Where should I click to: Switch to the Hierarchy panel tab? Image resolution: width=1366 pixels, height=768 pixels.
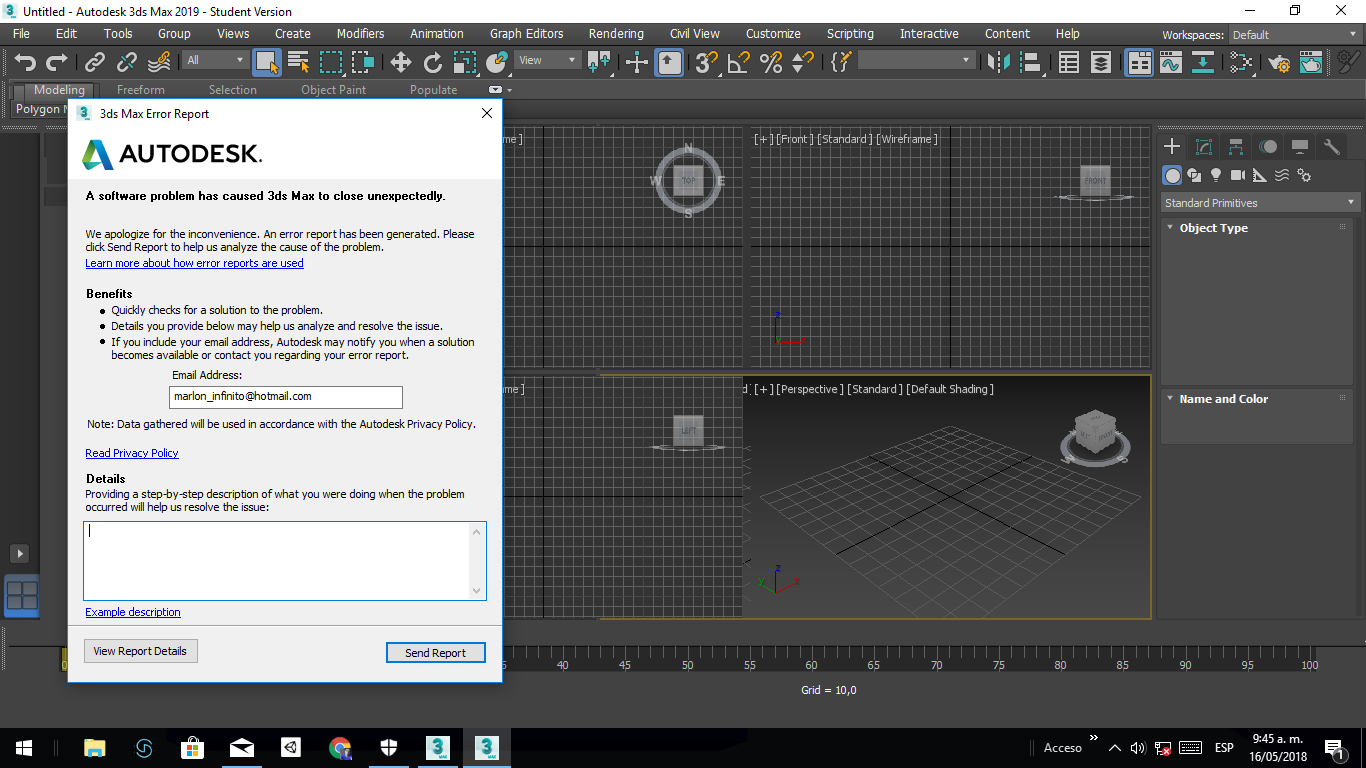pos(1236,147)
